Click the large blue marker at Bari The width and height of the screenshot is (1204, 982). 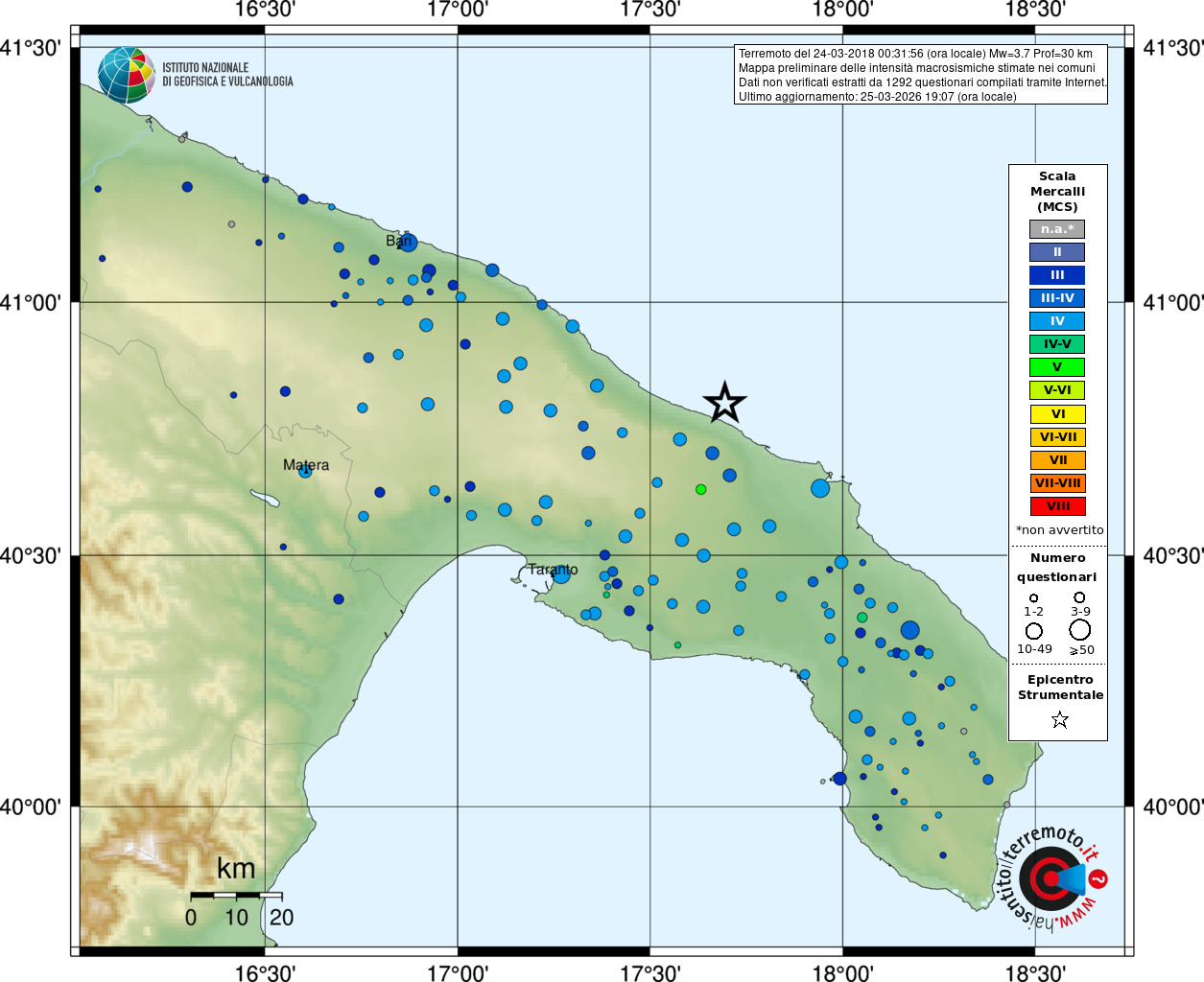pyautogui.click(x=408, y=242)
